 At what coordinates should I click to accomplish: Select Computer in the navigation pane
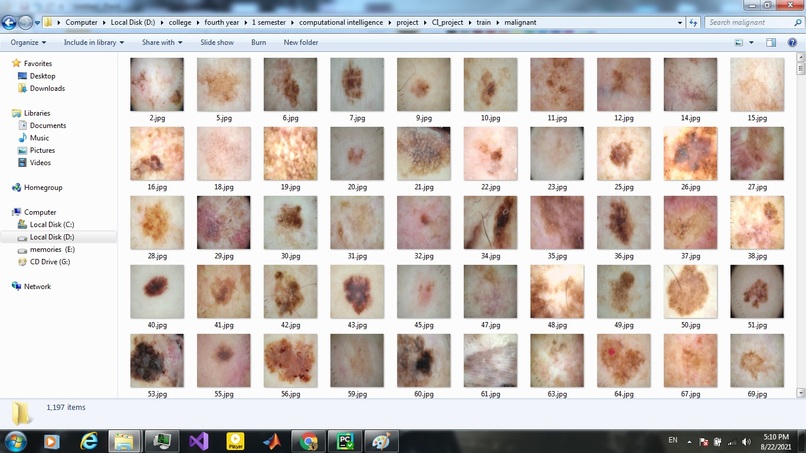pyautogui.click(x=40, y=212)
